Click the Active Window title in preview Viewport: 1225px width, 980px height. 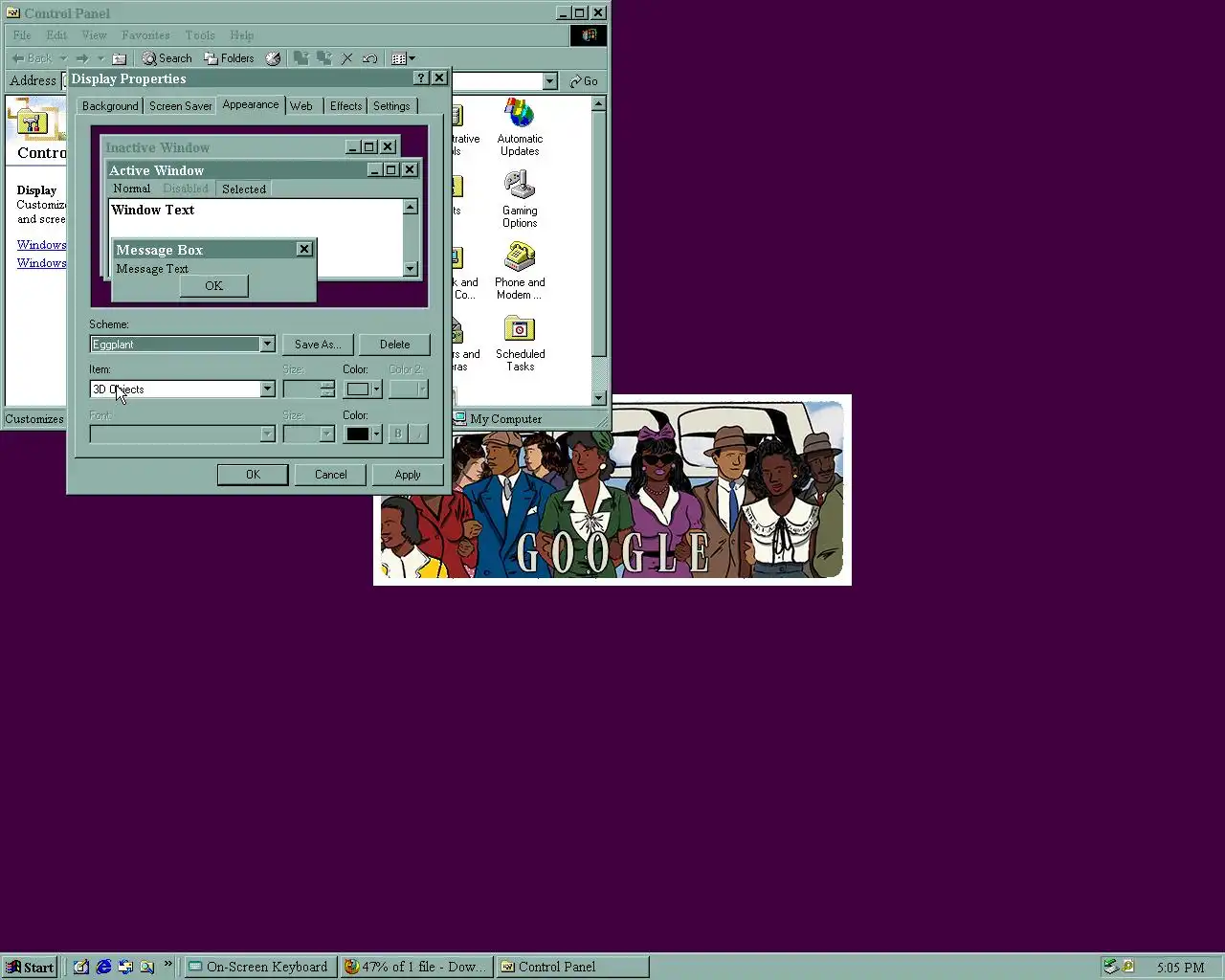156,170
